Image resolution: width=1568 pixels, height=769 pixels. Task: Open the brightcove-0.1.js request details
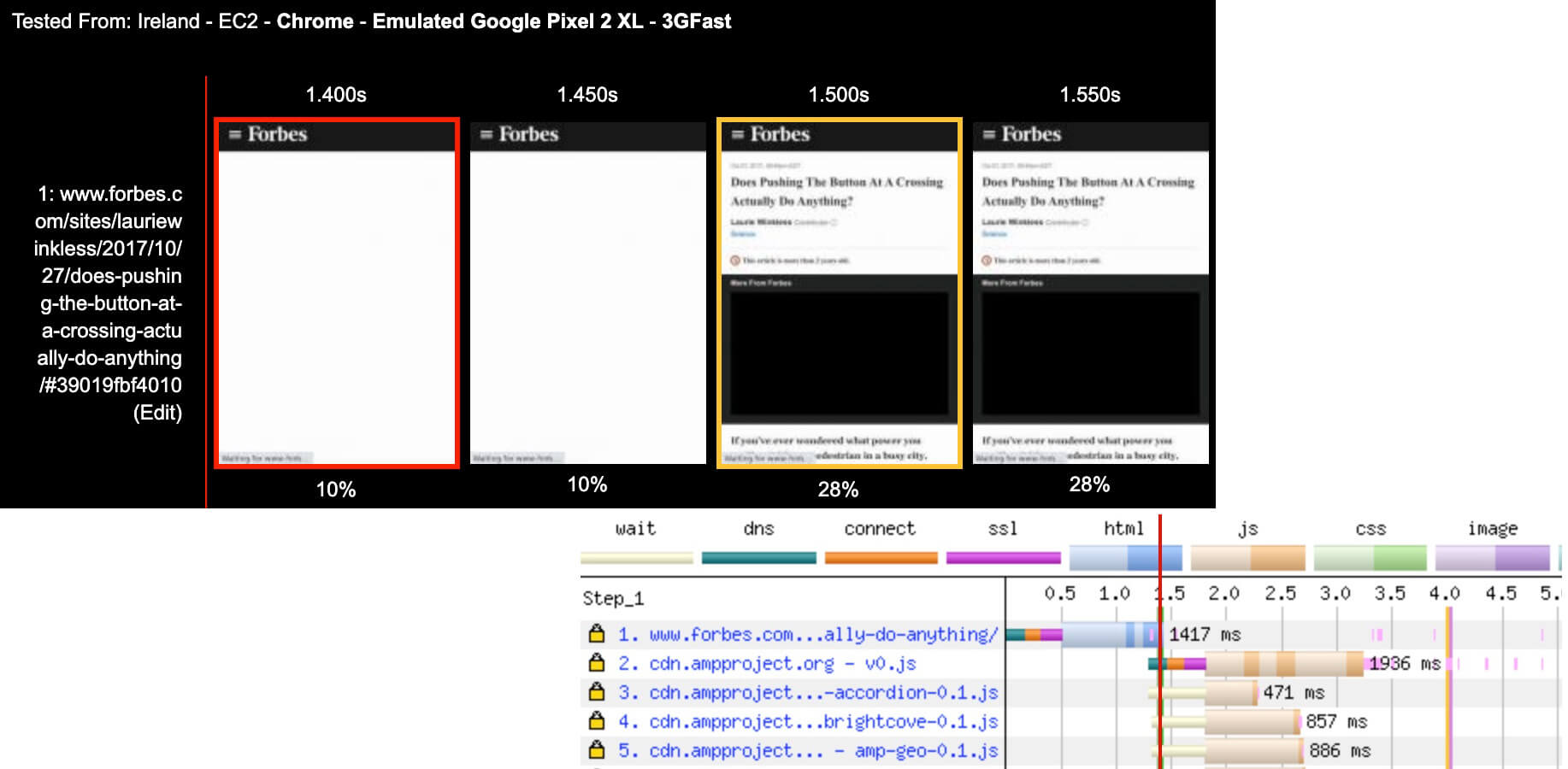click(x=807, y=722)
